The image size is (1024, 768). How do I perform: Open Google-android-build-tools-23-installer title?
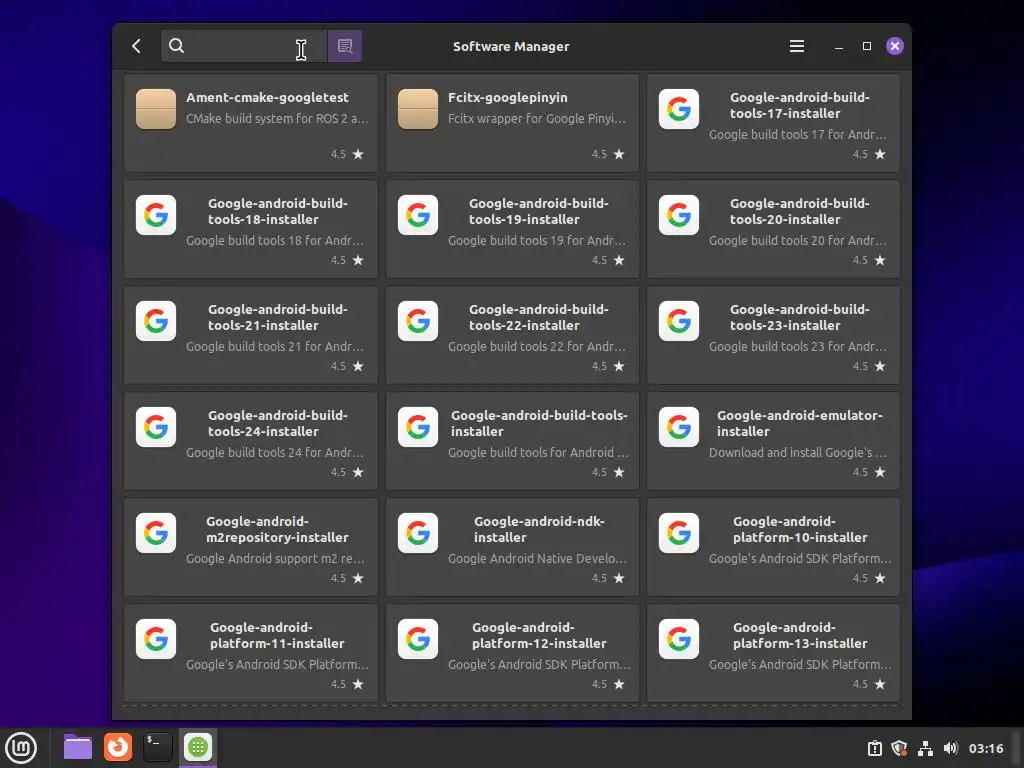(x=799, y=317)
